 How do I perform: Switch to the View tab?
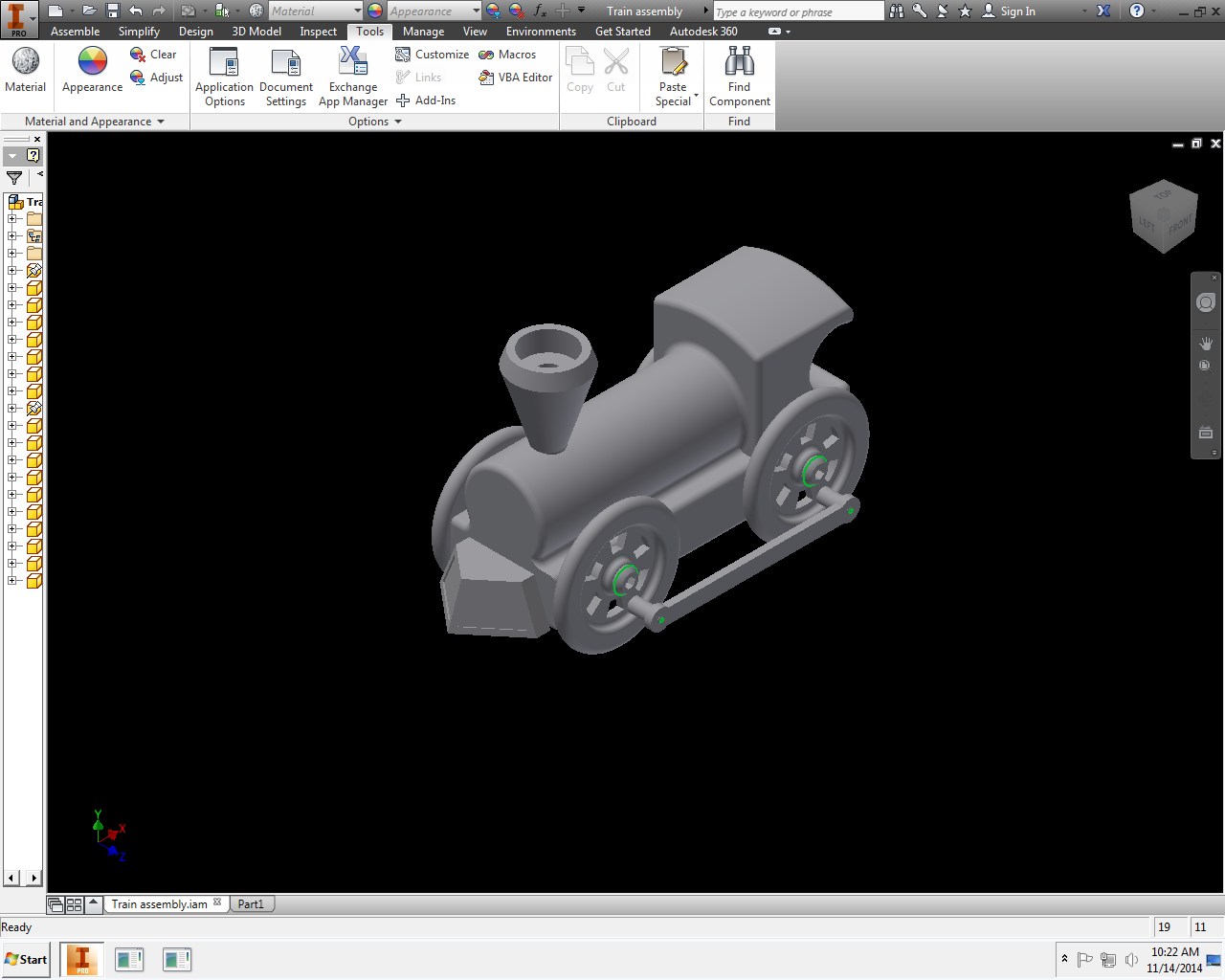click(x=475, y=32)
